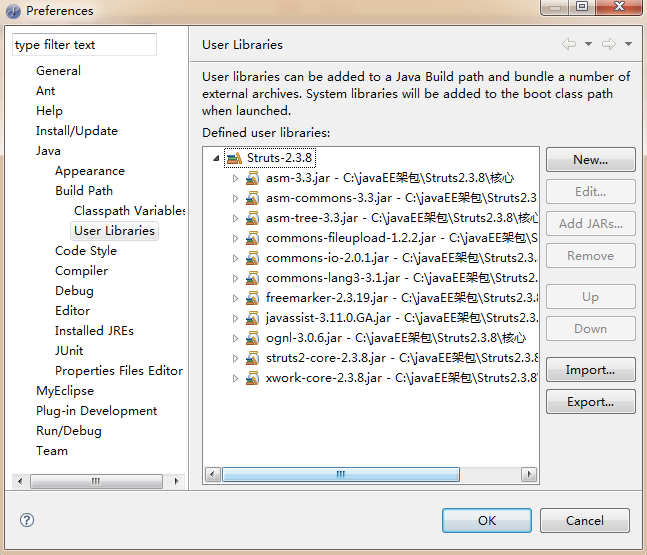
Task: Expand the freemarker-2.3.19.jar entry
Action: pos(235,298)
